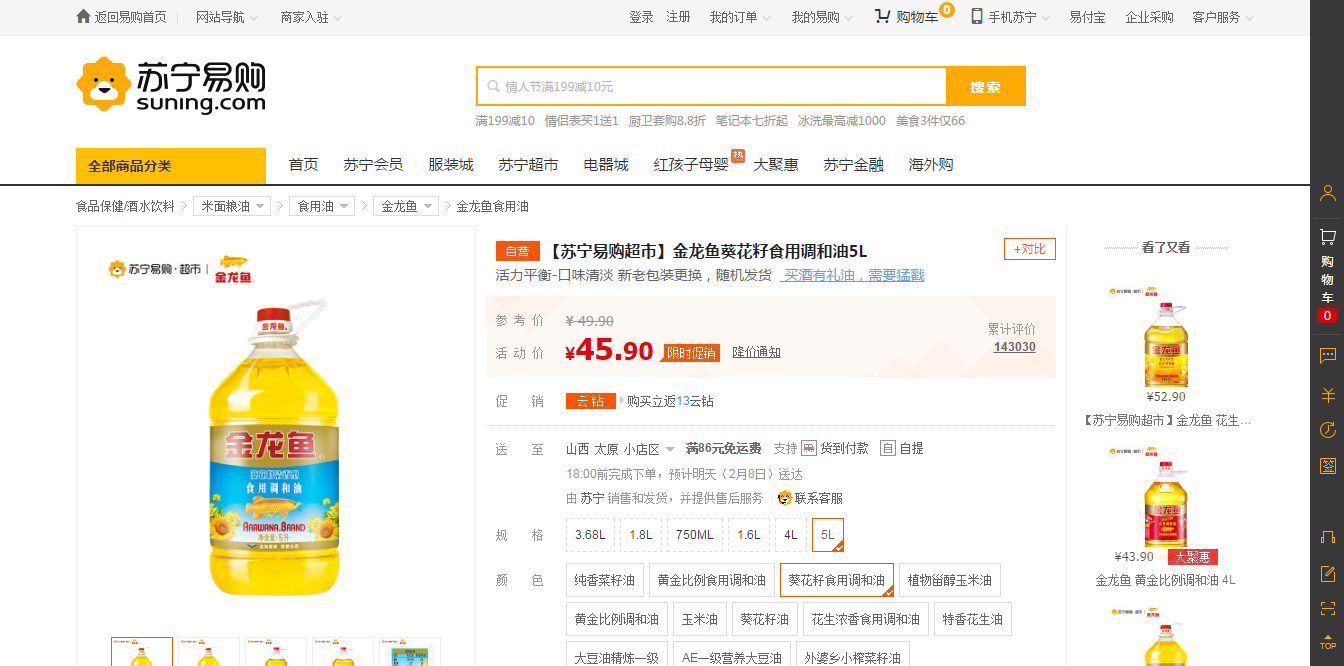Expand the 网站导航 dropdown
Image resolution: width=1344 pixels, height=666 pixels.
click(x=227, y=17)
